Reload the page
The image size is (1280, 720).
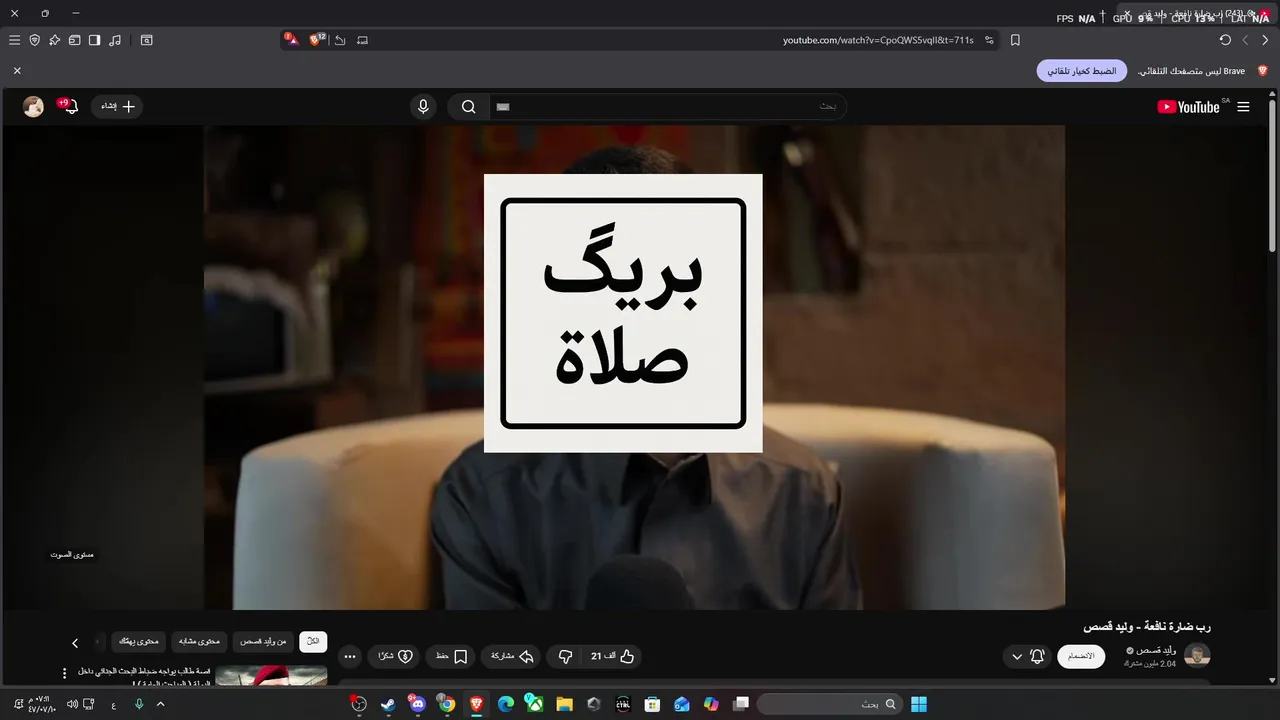[x=1225, y=40]
